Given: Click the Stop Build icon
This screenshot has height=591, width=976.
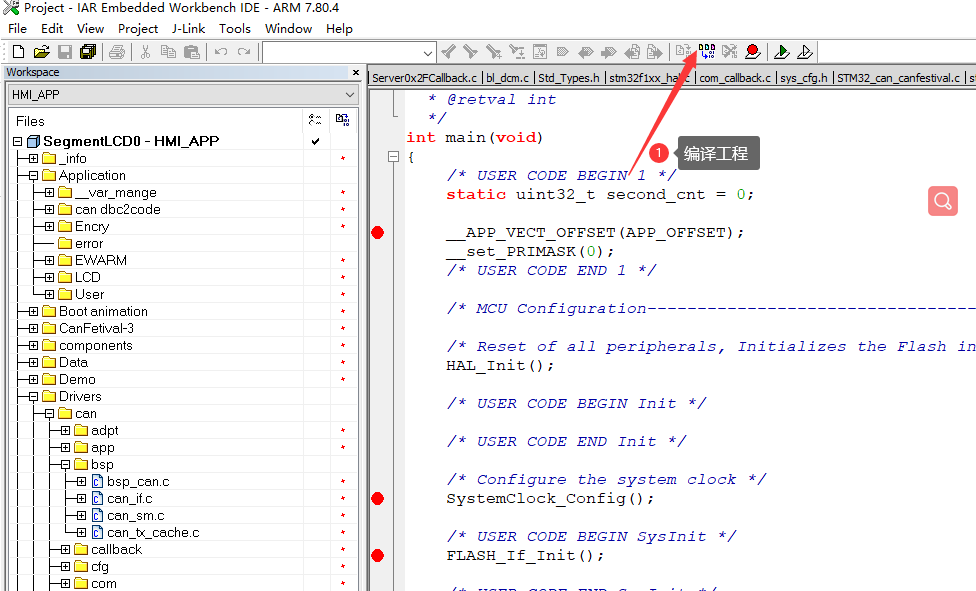Looking at the screenshot, I should tap(730, 52).
